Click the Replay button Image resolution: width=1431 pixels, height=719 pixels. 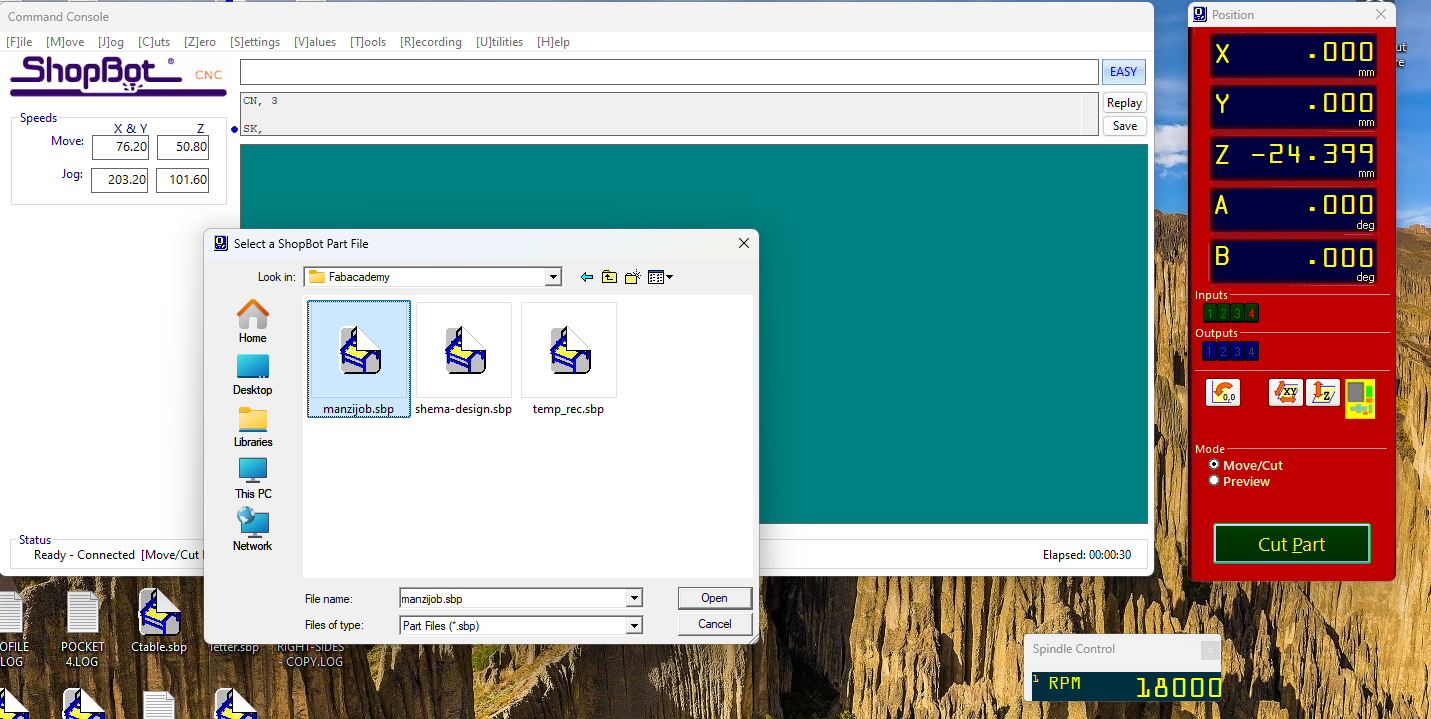(1124, 103)
